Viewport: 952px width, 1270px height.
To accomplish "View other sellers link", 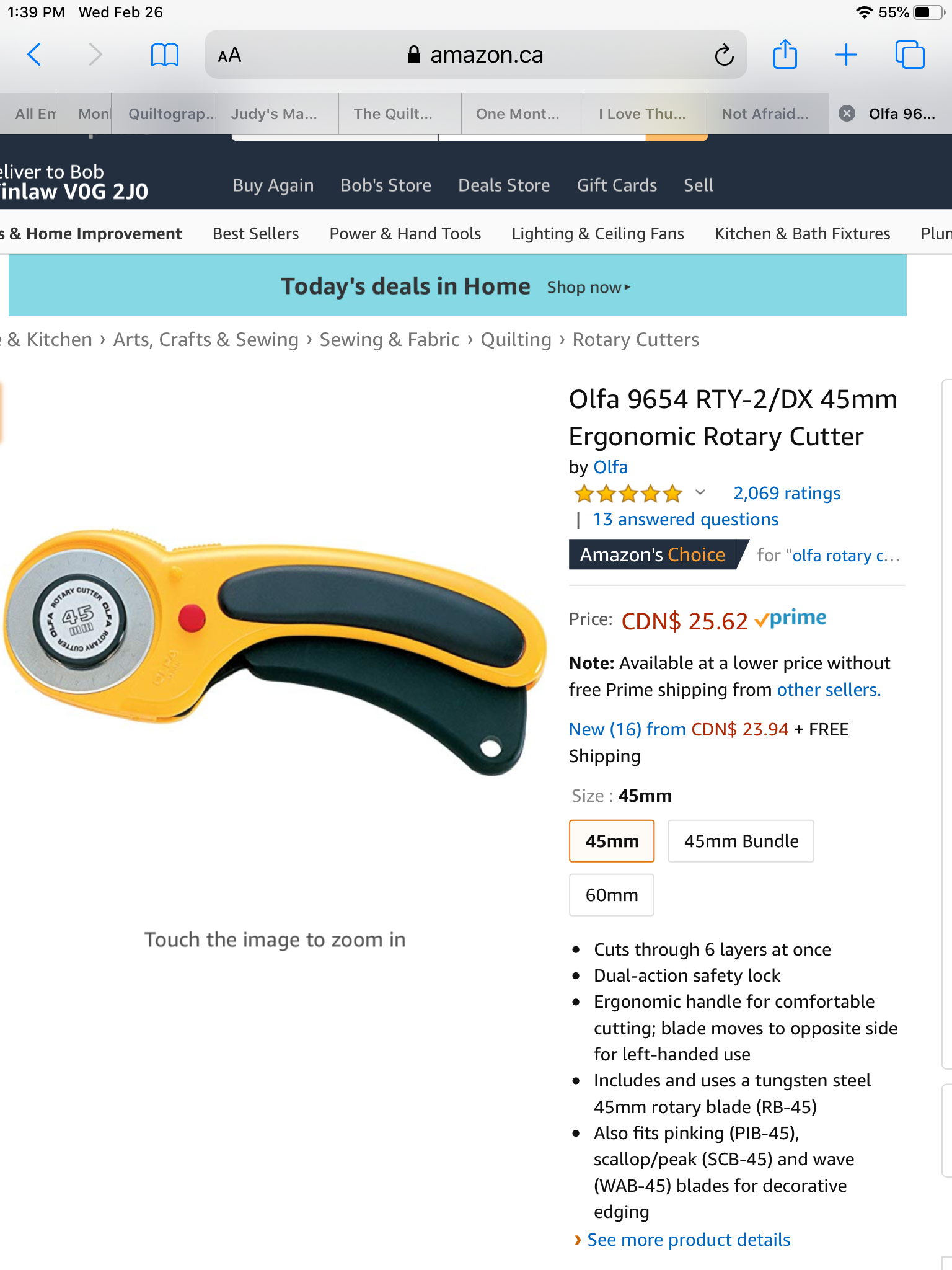I will point(829,690).
